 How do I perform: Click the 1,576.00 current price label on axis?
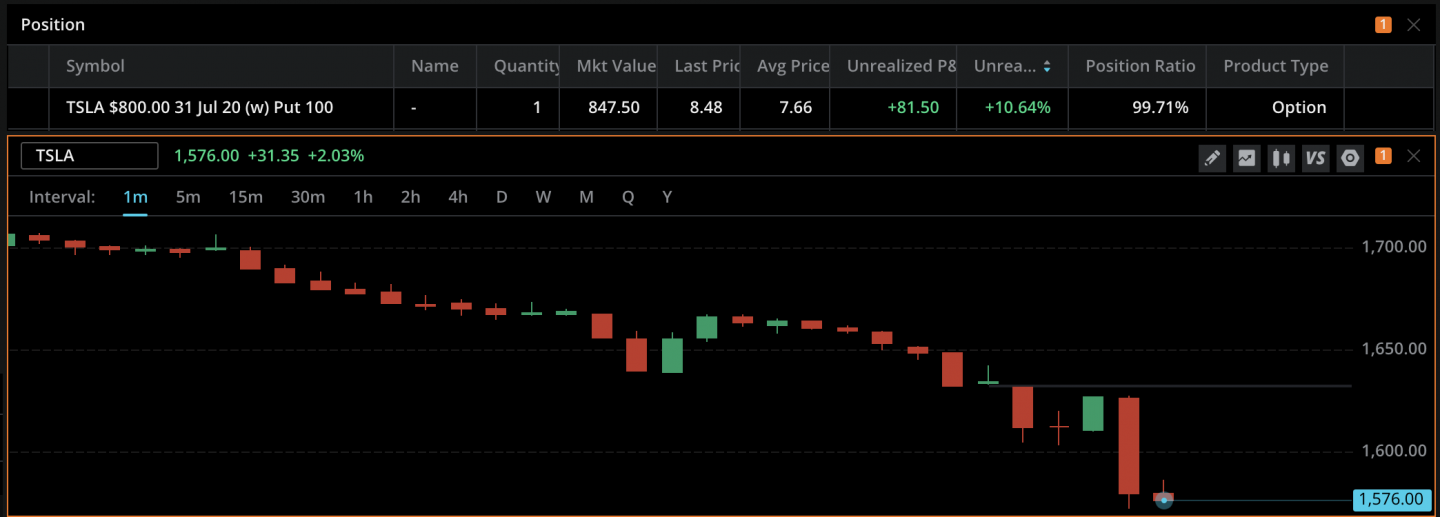[1392, 499]
